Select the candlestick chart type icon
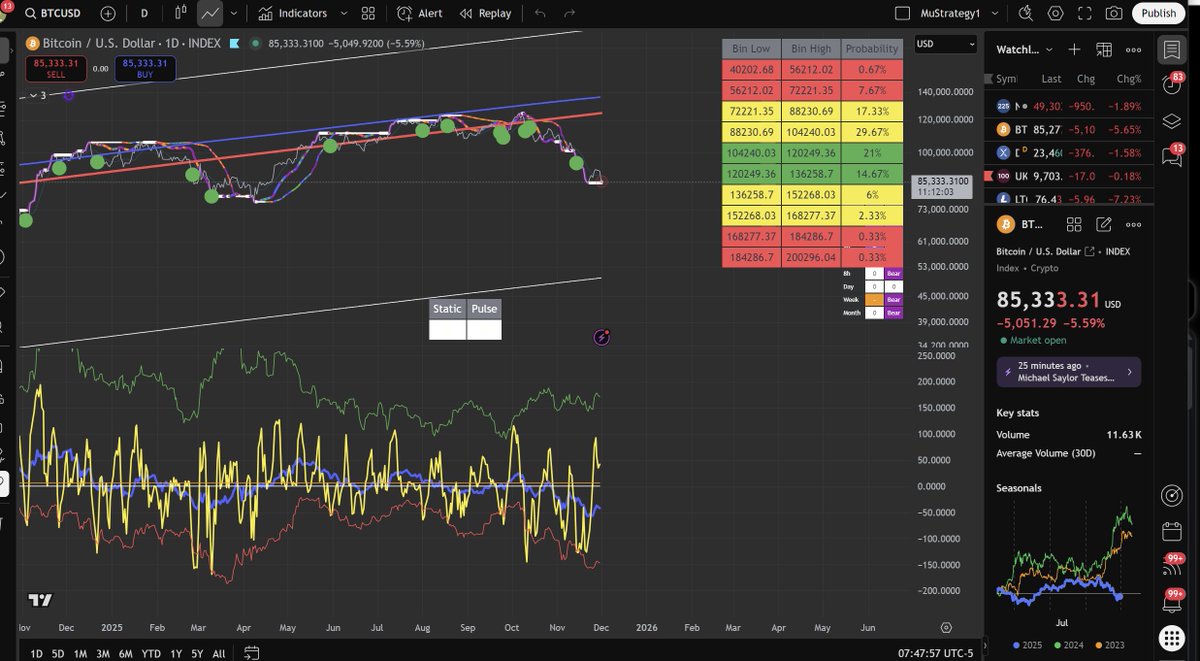 [x=181, y=13]
